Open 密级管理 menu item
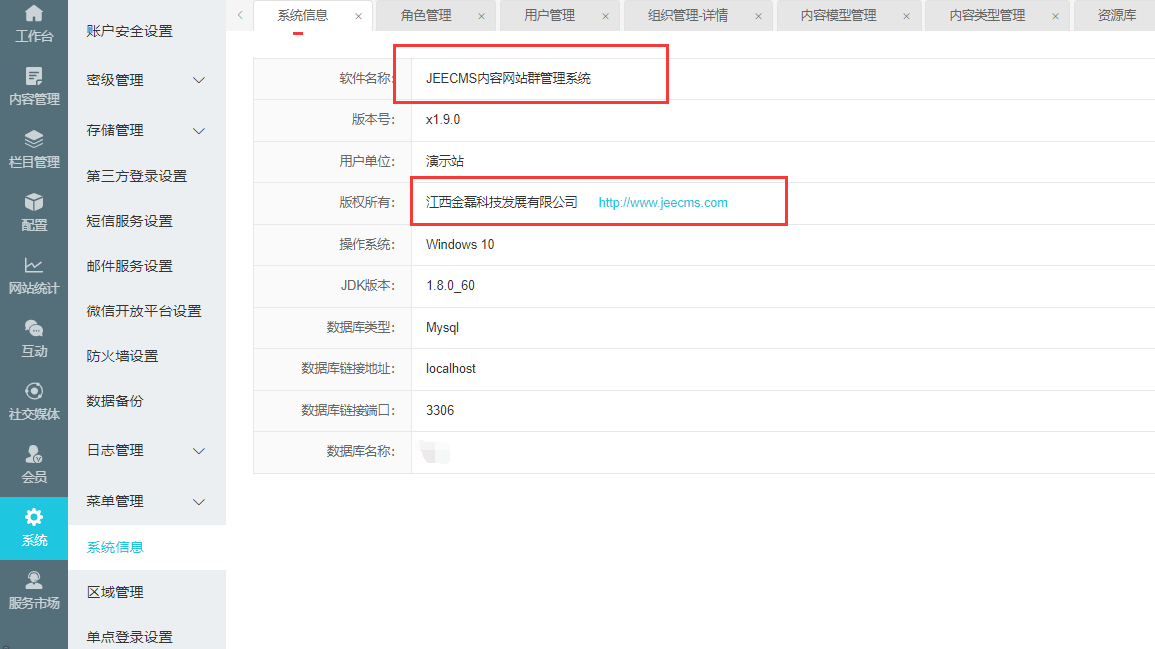This screenshot has height=649, width=1155. tap(115, 80)
